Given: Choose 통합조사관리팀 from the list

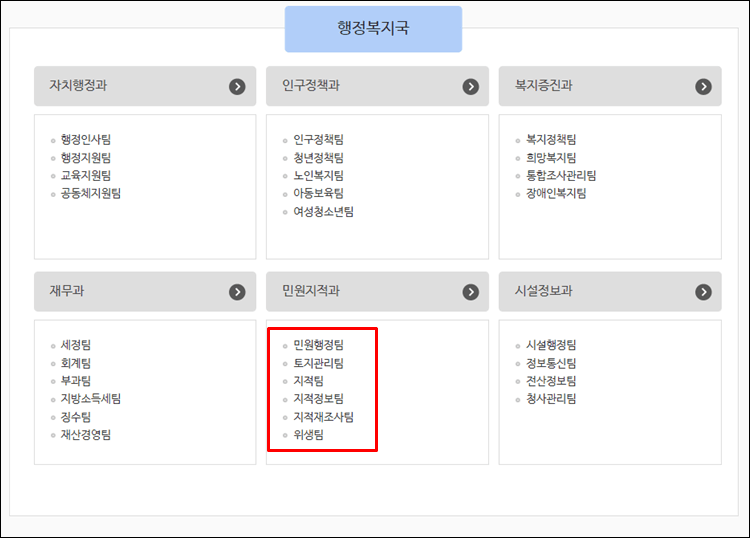Looking at the screenshot, I should 561,176.
